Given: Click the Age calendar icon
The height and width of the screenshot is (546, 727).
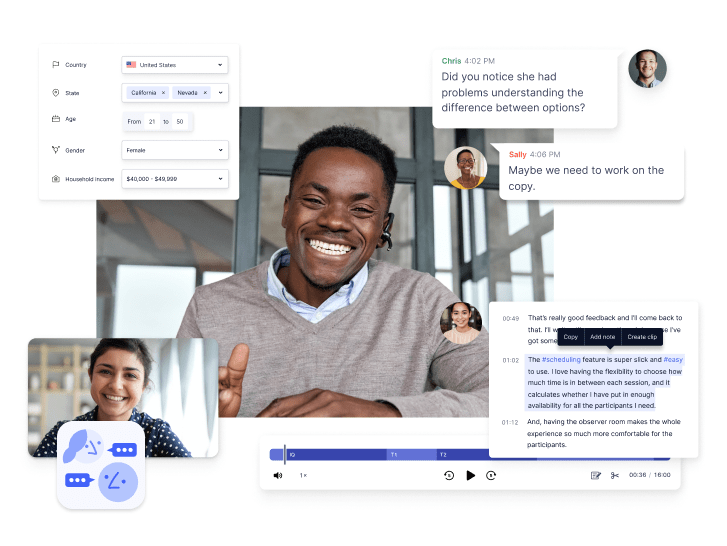Looking at the screenshot, I should (56, 119).
